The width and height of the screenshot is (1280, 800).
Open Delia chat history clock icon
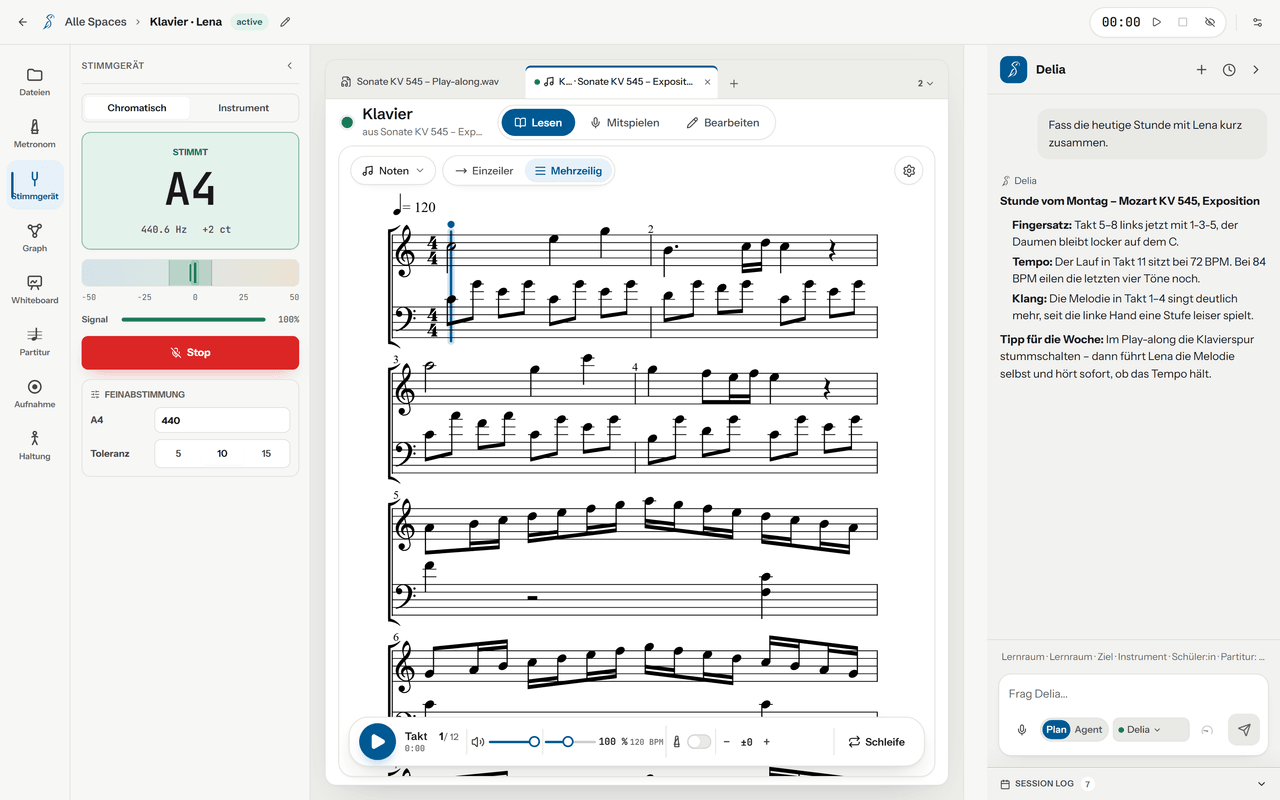pyautogui.click(x=1229, y=70)
